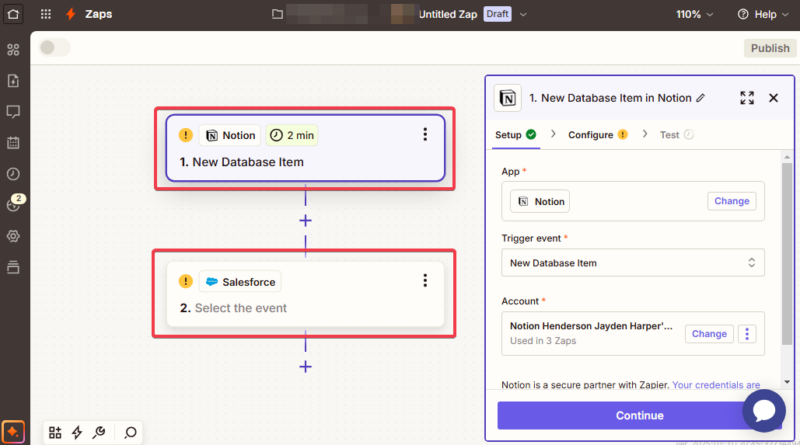Click Notion chip on step 1 card
The height and width of the screenshot is (445, 800).
pos(230,135)
